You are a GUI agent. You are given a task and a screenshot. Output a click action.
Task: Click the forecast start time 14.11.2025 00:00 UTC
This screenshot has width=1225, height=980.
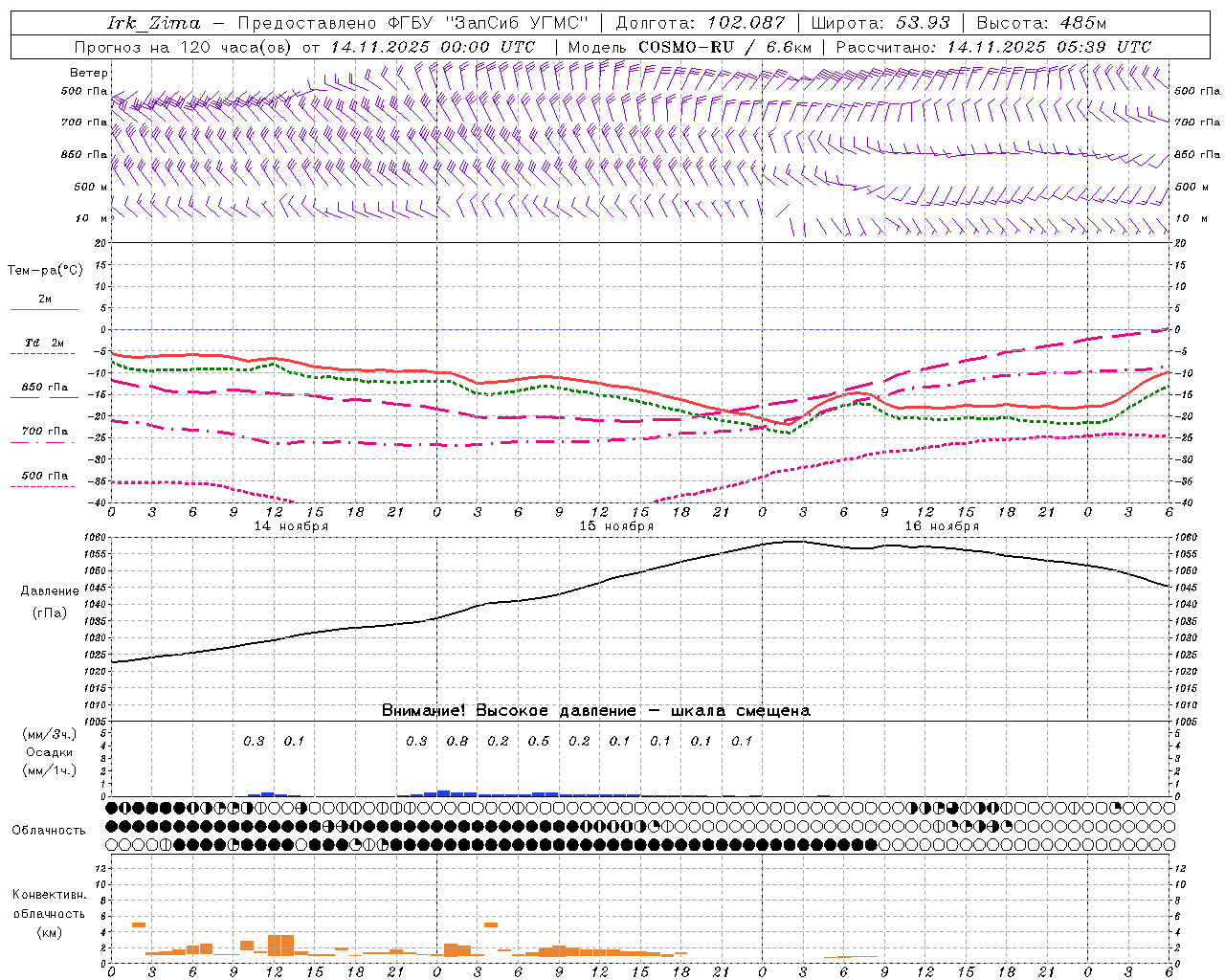coord(432,47)
